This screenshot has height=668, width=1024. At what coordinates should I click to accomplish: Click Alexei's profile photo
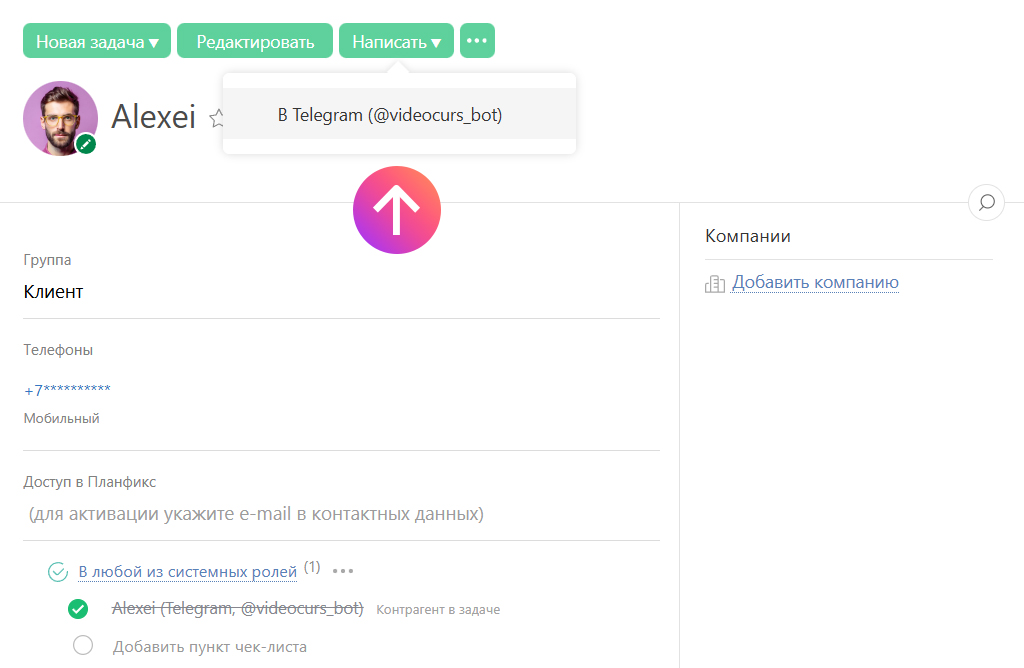pyautogui.click(x=58, y=116)
